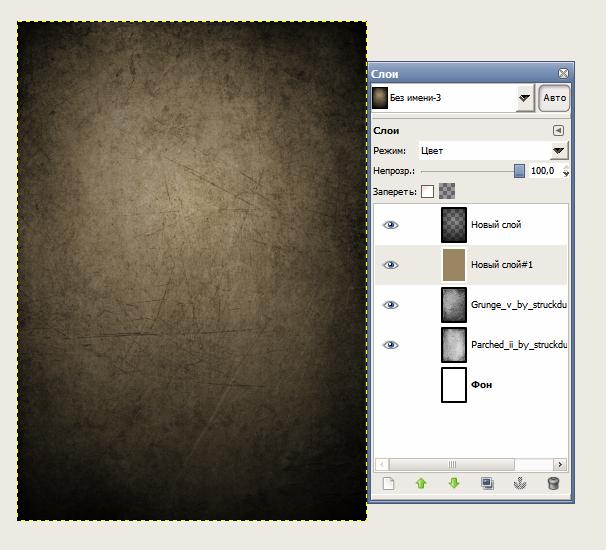Select the layer name Grunge_v_by_struckdu
This screenshot has width=606, height=550.
pyautogui.click(x=519, y=305)
